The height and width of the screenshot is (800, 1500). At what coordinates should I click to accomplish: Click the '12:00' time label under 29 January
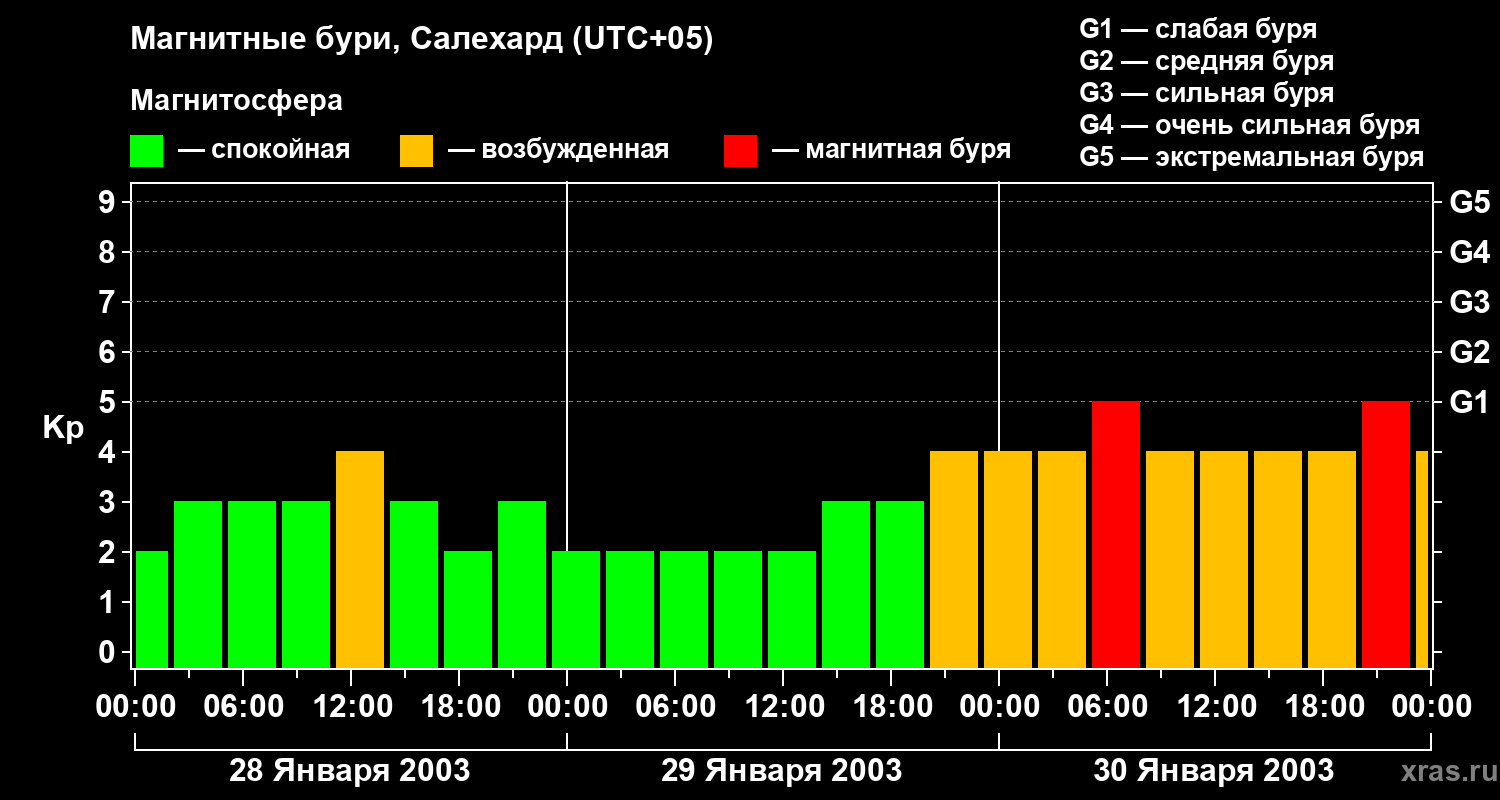pos(783,707)
